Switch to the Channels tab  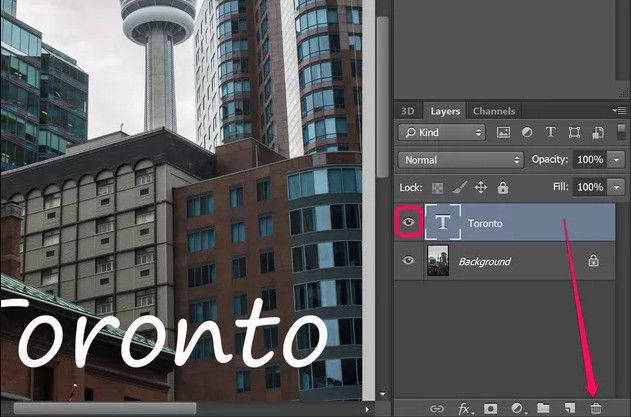coord(494,111)
